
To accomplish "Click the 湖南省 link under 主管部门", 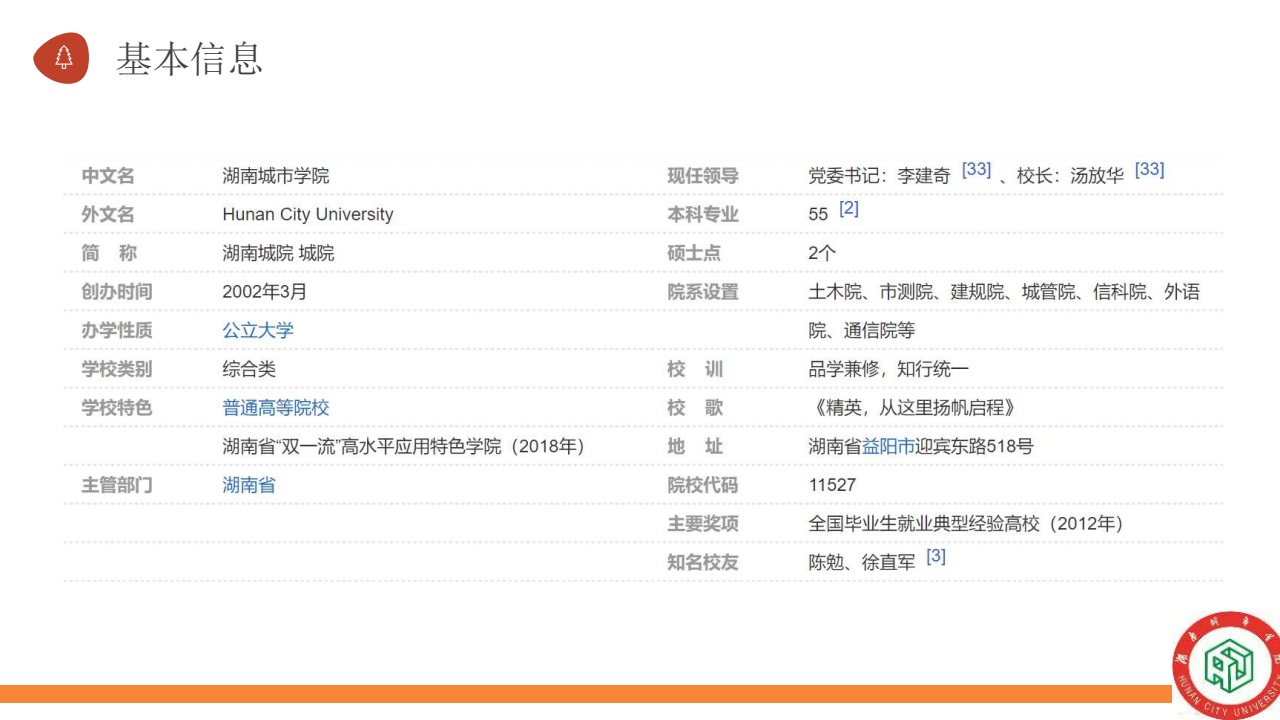I will [248, 486].
